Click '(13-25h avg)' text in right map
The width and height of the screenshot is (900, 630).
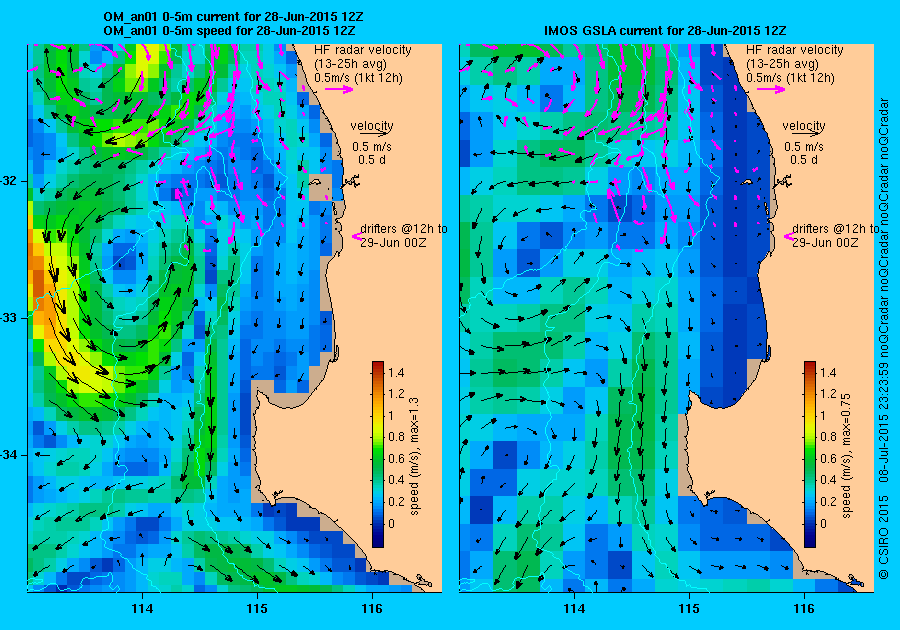783,64
